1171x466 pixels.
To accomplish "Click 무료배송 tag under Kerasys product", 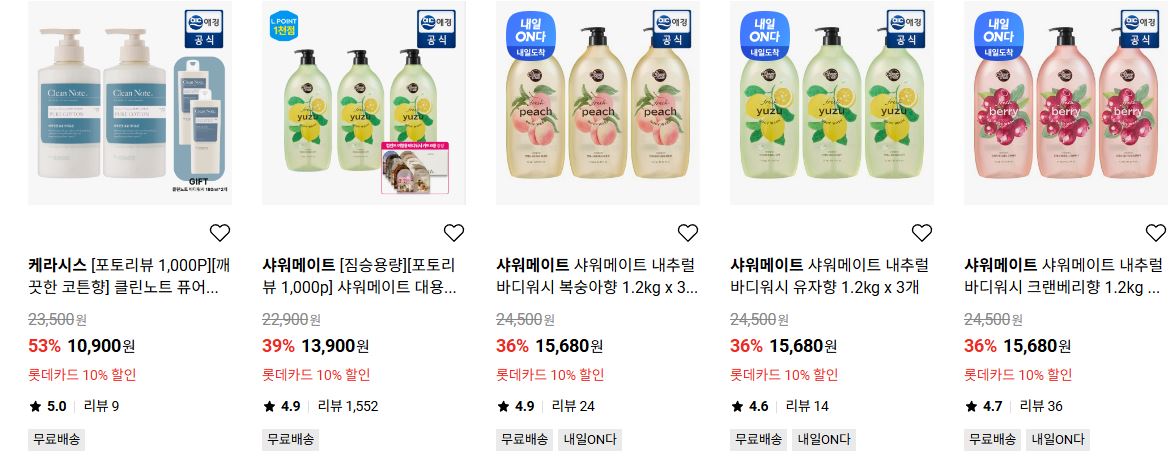I will coord(57,439).
